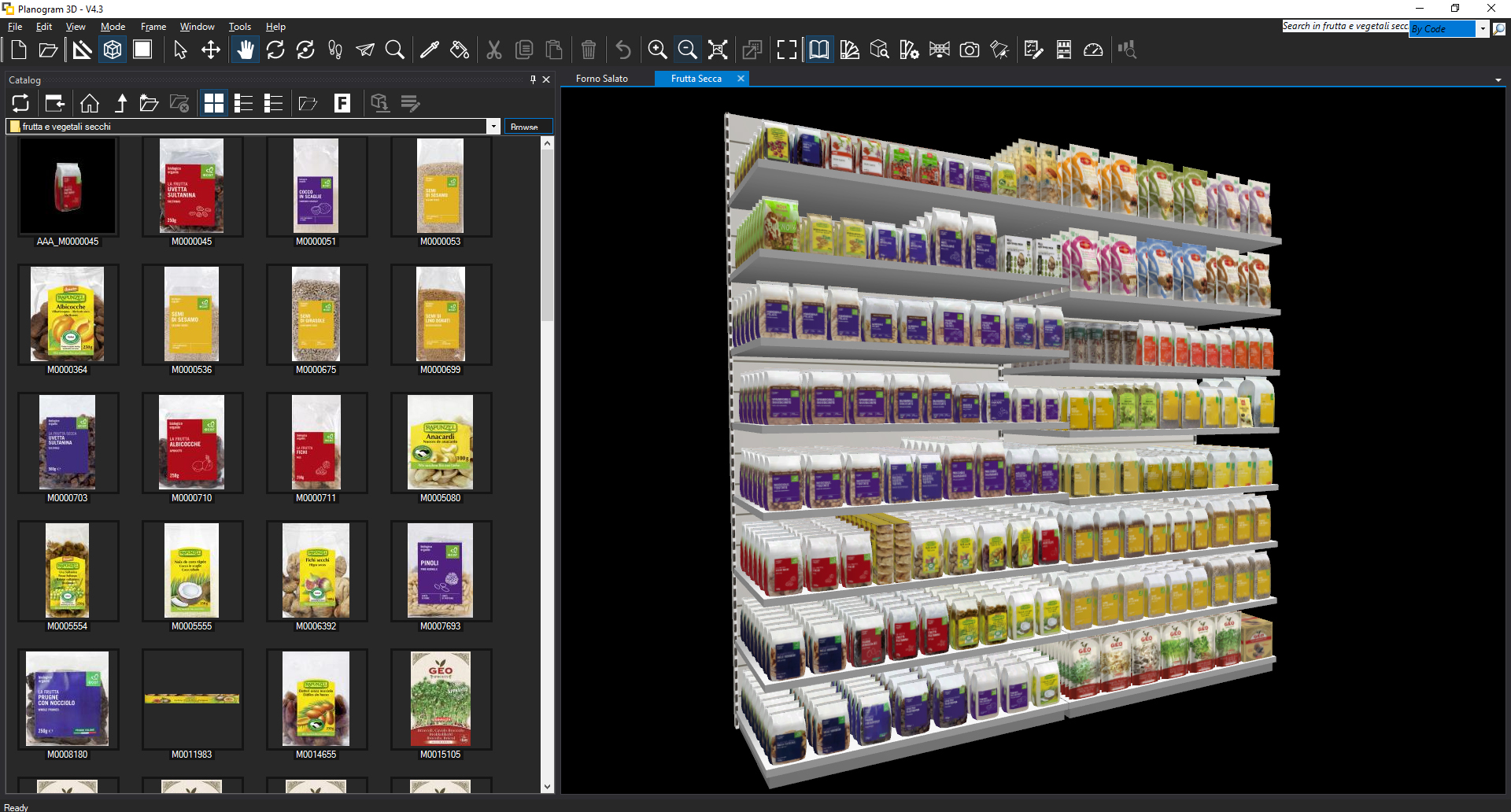Open the By Code search dropdown
This screenshot has height=812, width=1511.
click(x=1483, y=29)
